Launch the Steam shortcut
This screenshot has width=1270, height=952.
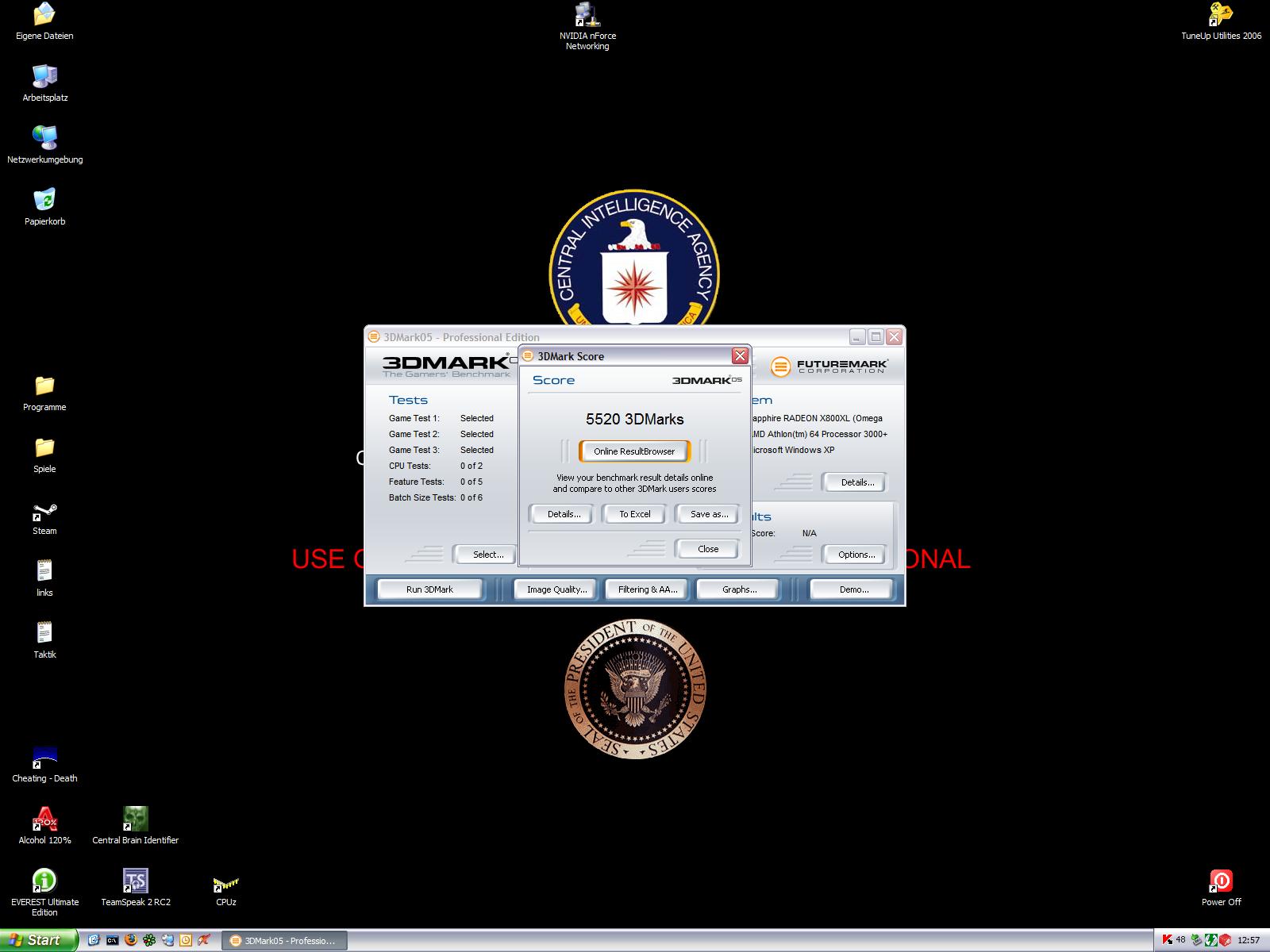[x=44, y=516]
